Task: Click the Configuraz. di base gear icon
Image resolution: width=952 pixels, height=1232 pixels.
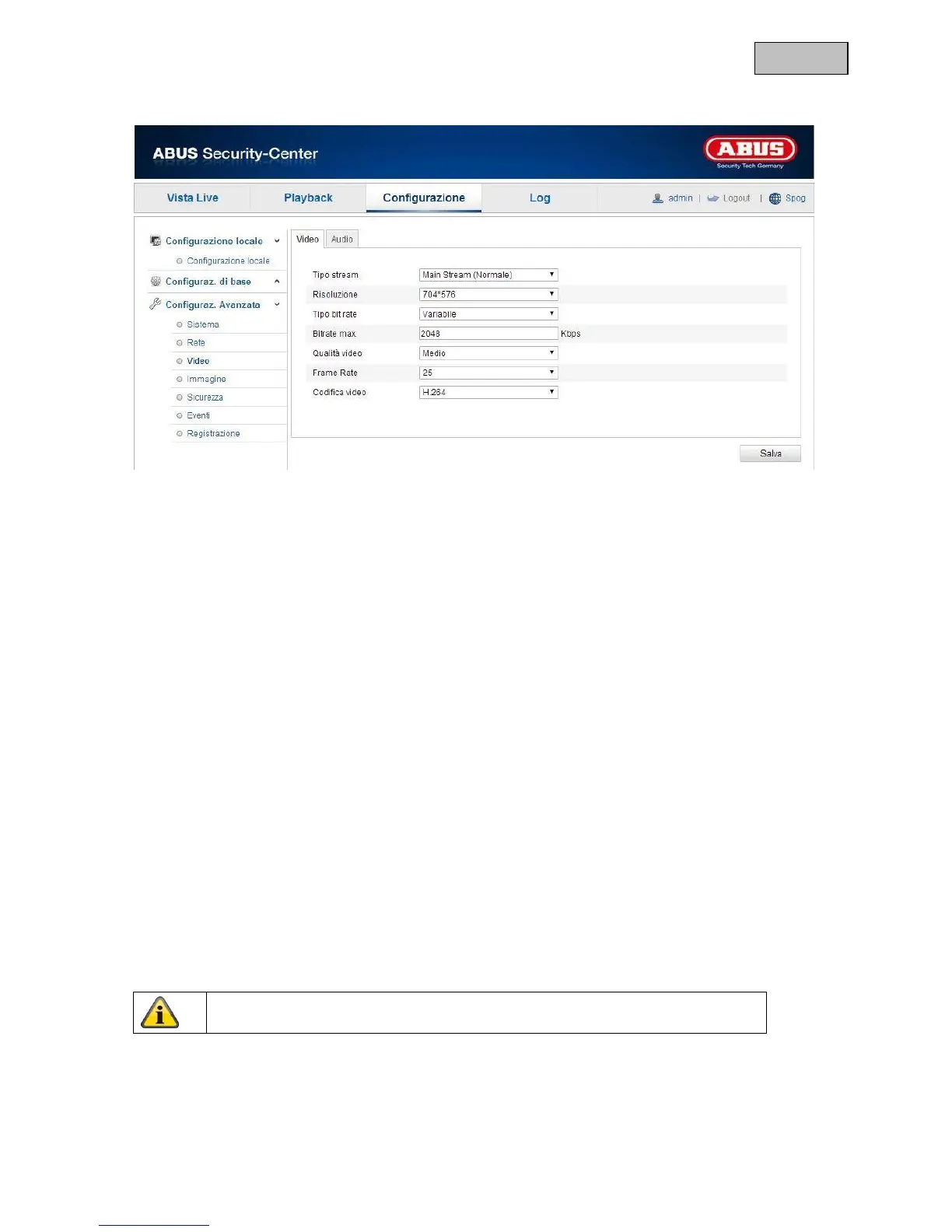Action: pos(156,282)
